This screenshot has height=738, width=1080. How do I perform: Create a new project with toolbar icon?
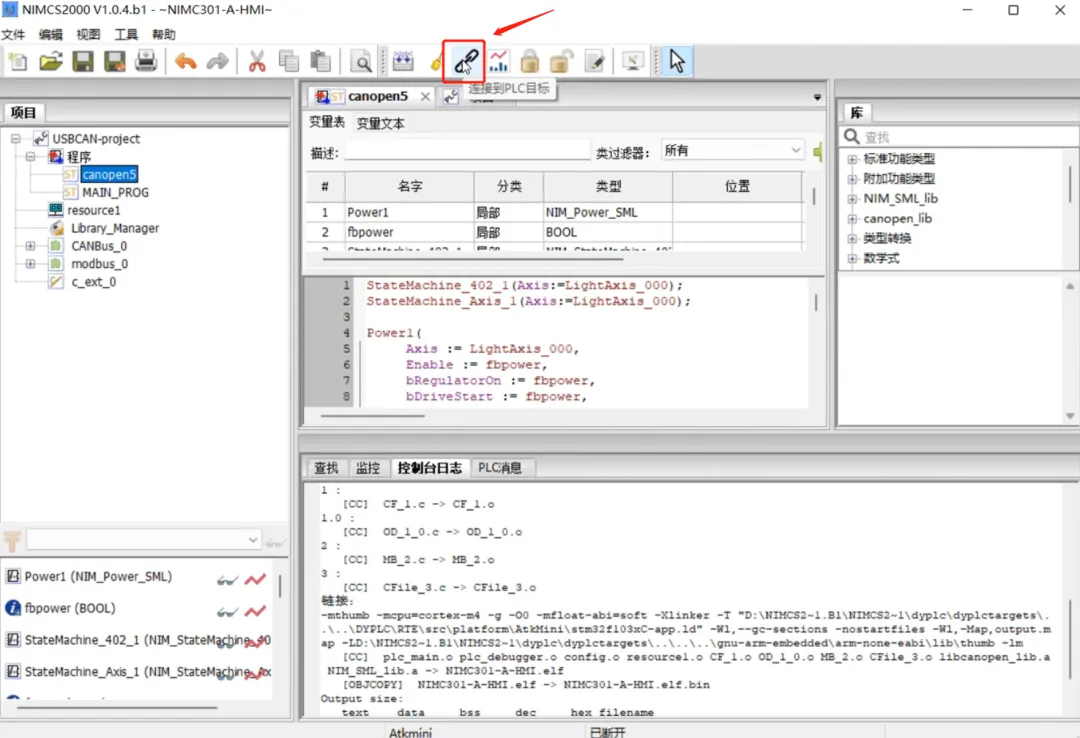tap(18, 61)
